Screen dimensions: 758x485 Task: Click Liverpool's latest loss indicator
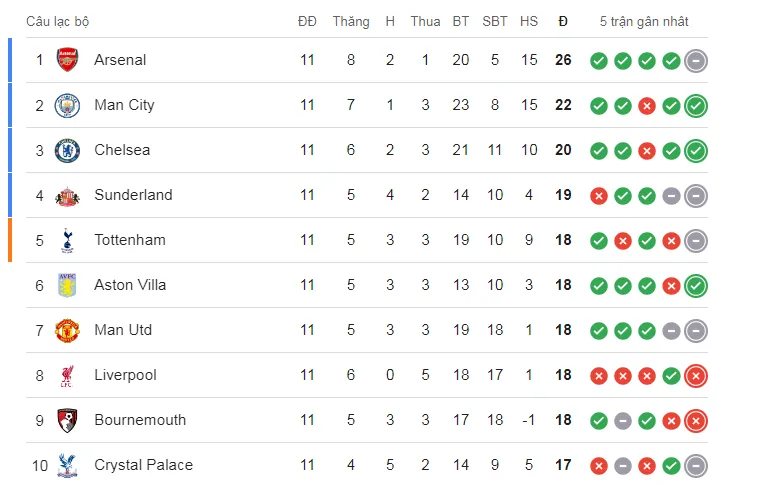coord(696,376)
